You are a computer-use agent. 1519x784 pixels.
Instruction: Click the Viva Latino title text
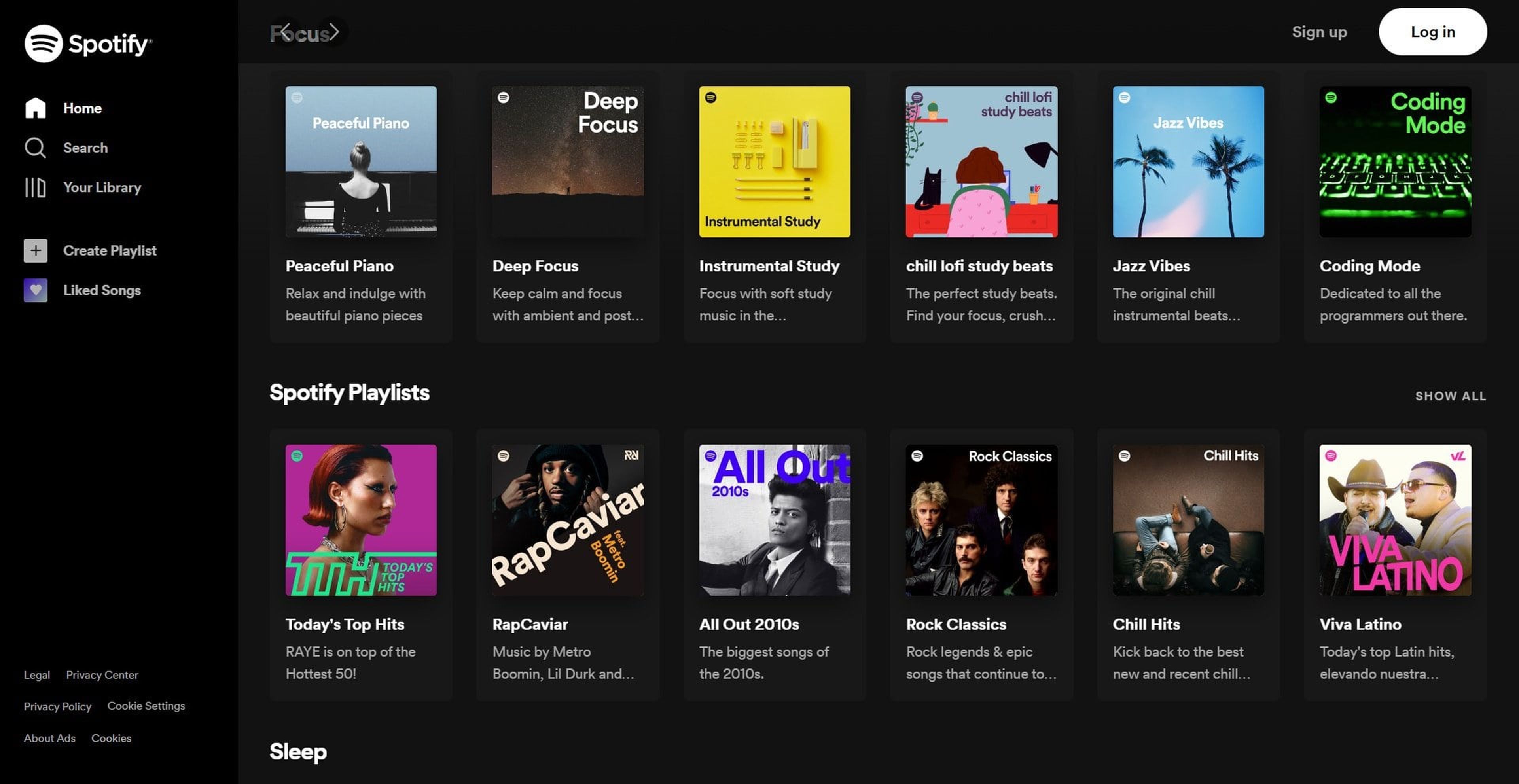pyautogui.click(x=1360, y=624)
